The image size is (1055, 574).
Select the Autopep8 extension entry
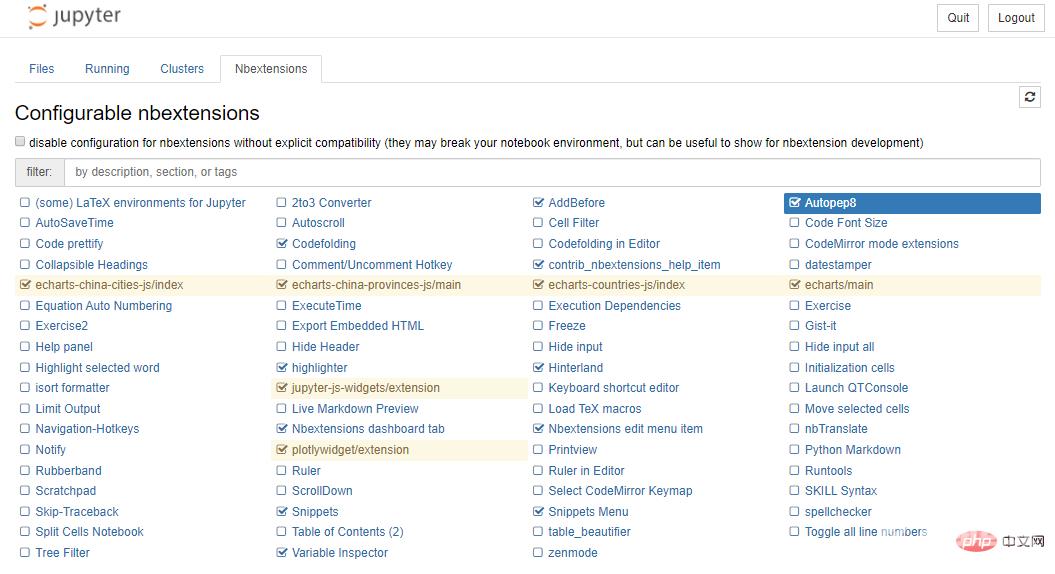830,203
